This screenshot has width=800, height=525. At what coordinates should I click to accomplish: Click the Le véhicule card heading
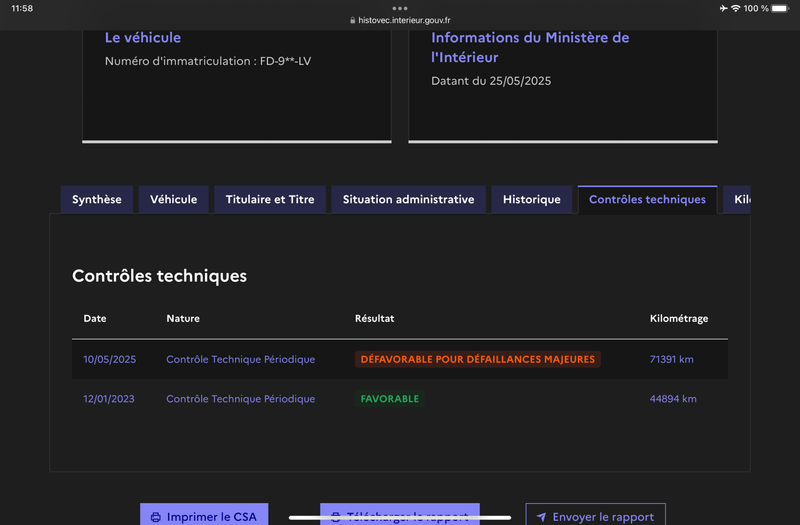coord(143,38)
